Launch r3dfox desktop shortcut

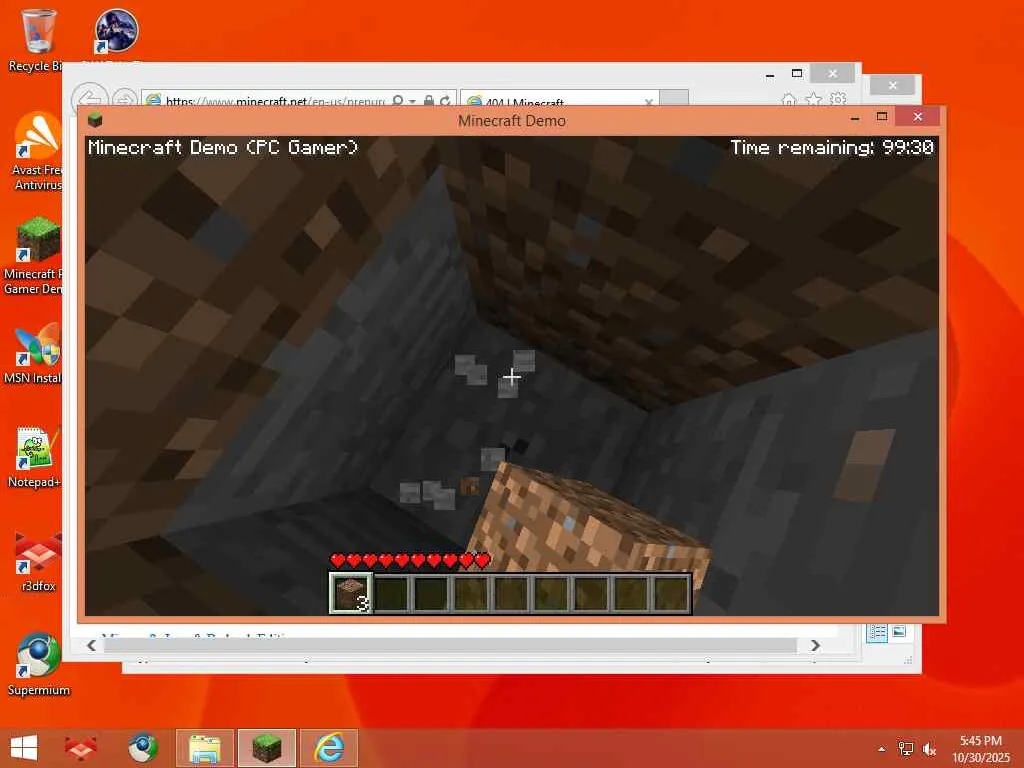(x=38, y=560)
